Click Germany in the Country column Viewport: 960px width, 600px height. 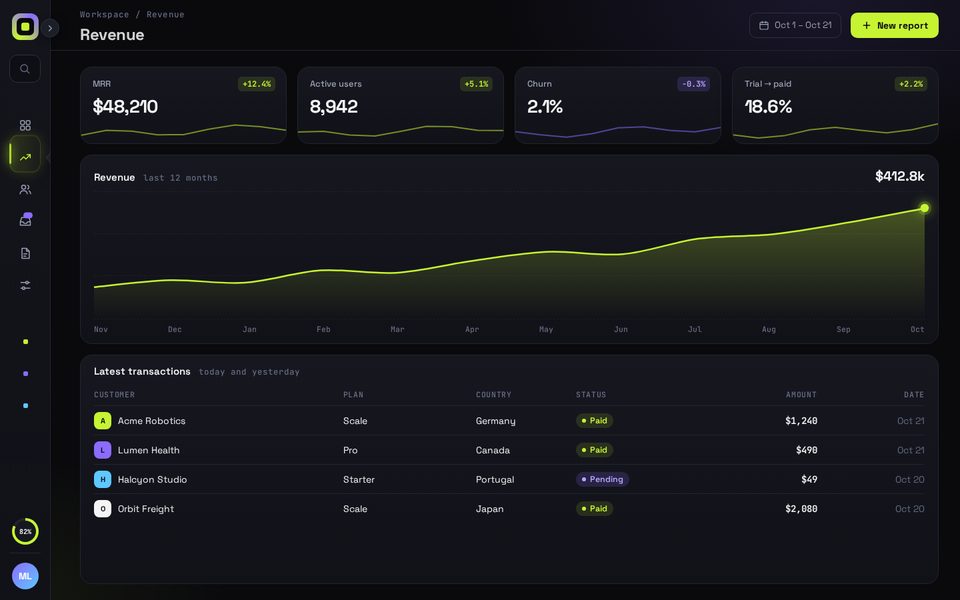495,421
